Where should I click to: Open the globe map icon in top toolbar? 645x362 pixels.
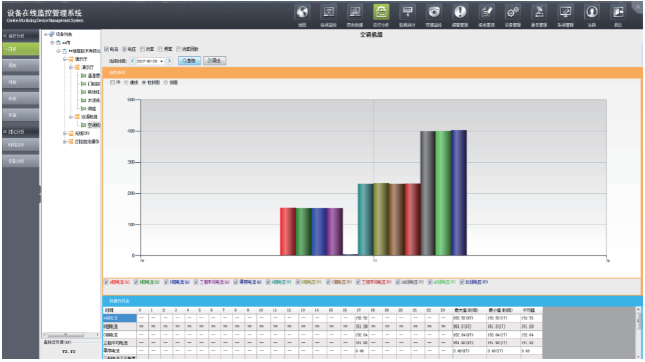point(302,12)
